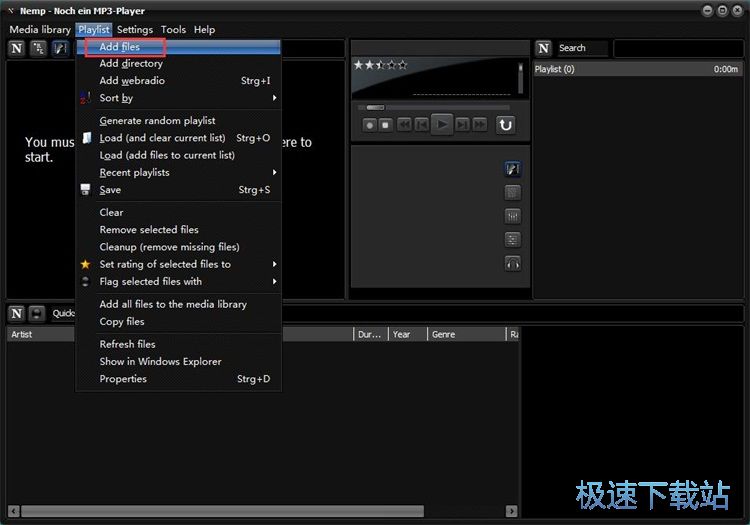750x525 pixels.
Task: Select the highlighted lyrics view icon in player panel
Action: pyautogui.click(x=513, y=169)
